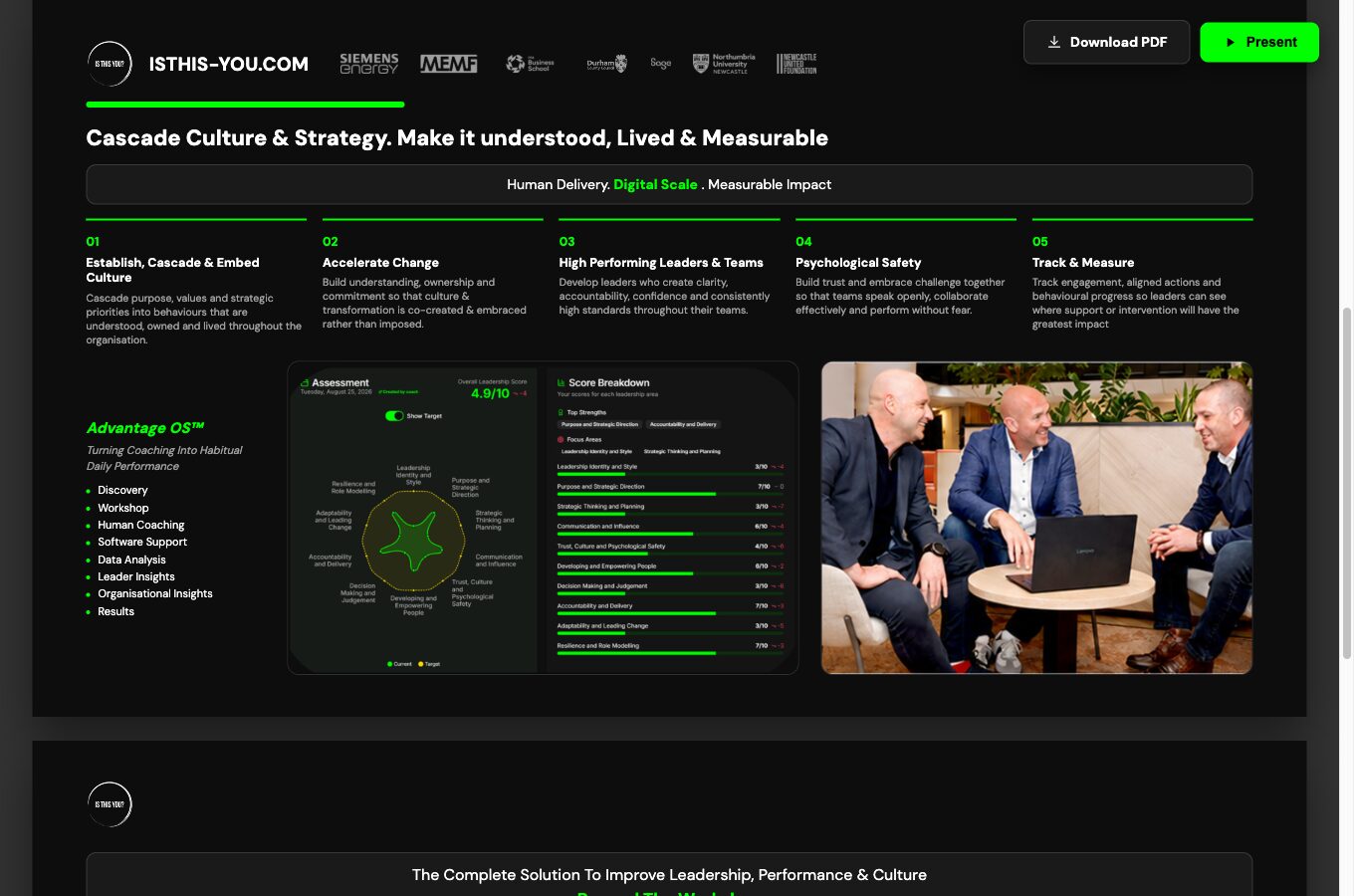The image size is (1354, 896).
Task: Click the 4.9/10 overall leadership score
Action: pyautogui.click(x=490, y=393)
